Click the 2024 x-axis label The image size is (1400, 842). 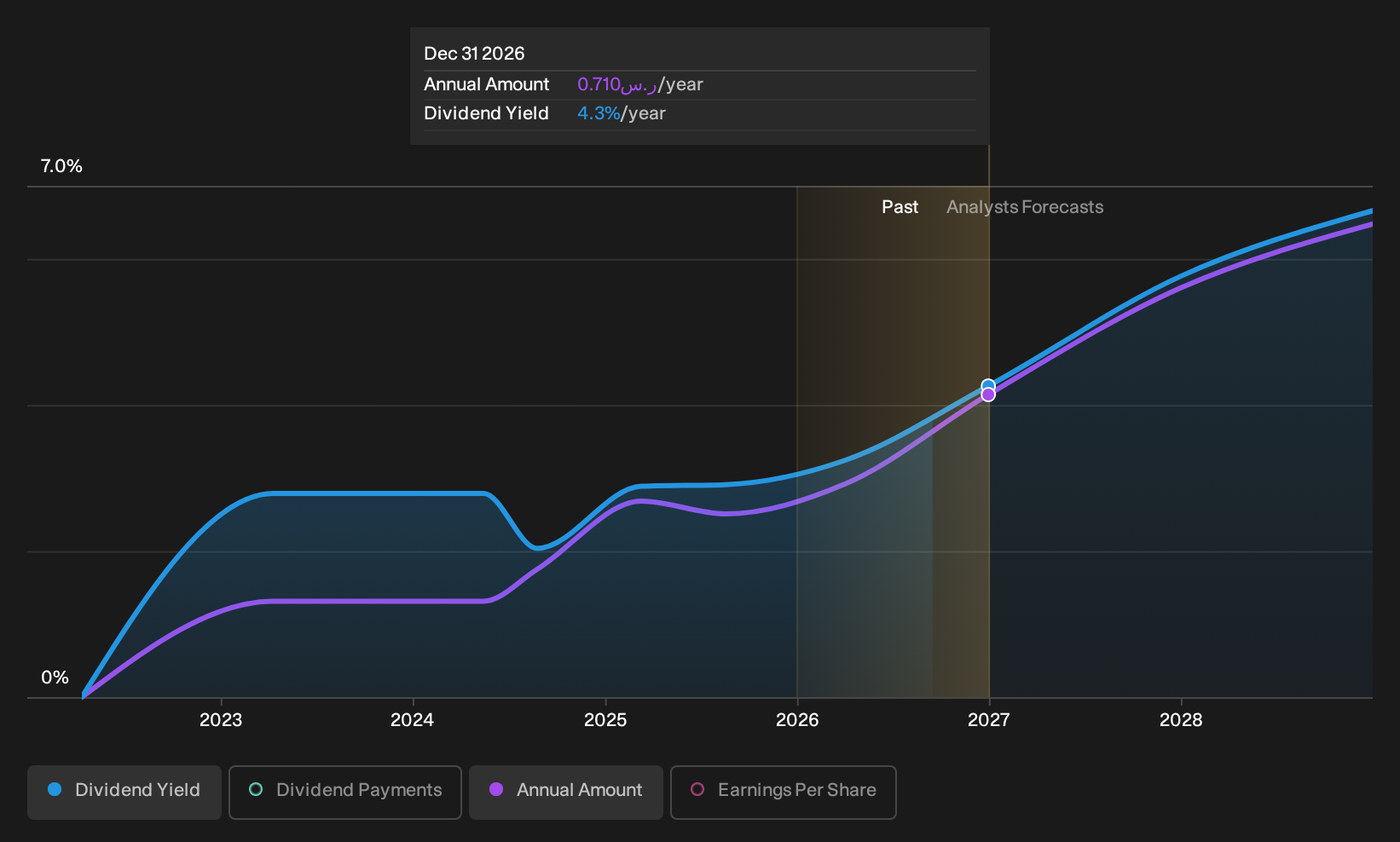[412, 720]
